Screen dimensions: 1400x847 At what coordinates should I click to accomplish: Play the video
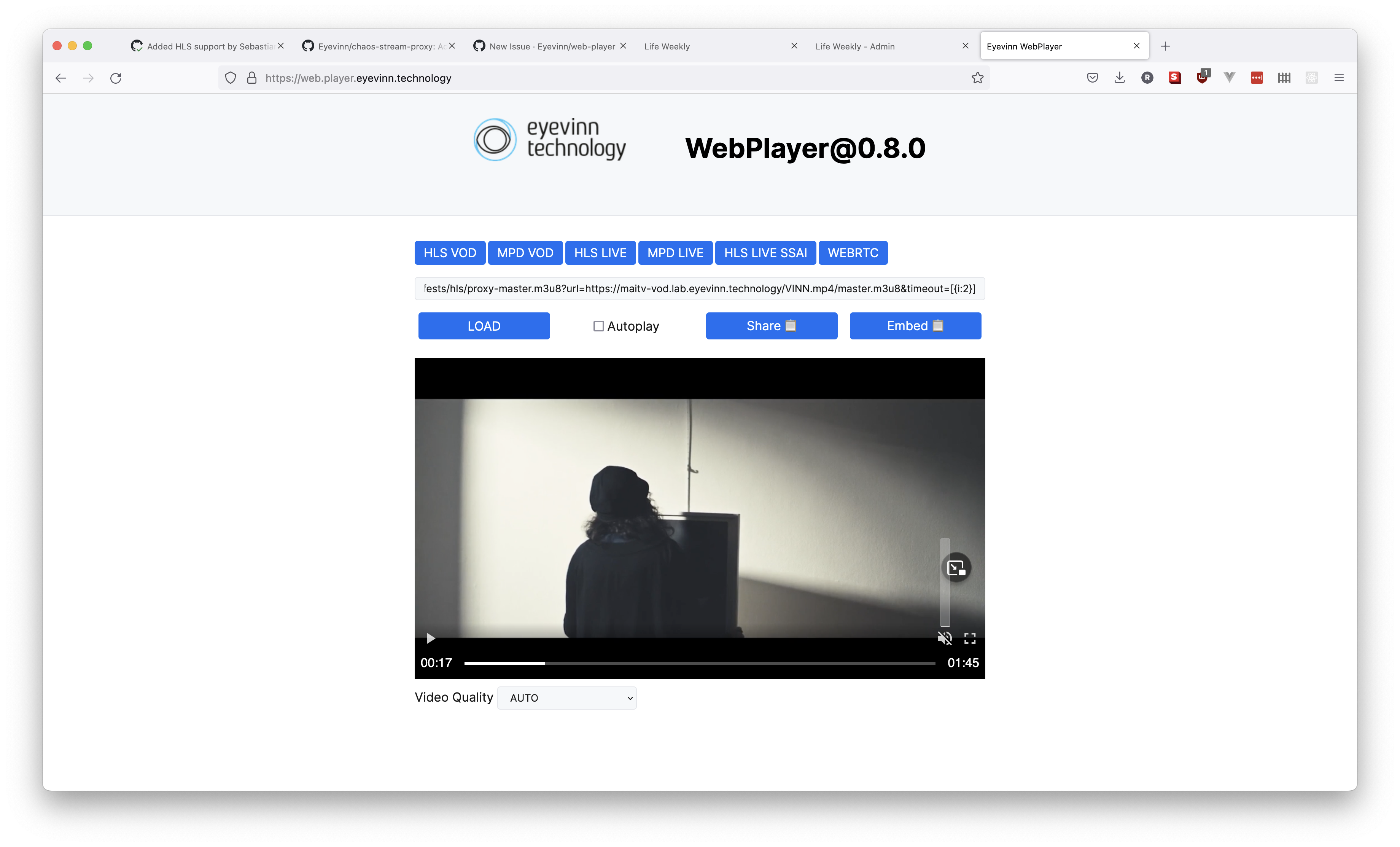(x=431, y=638)
